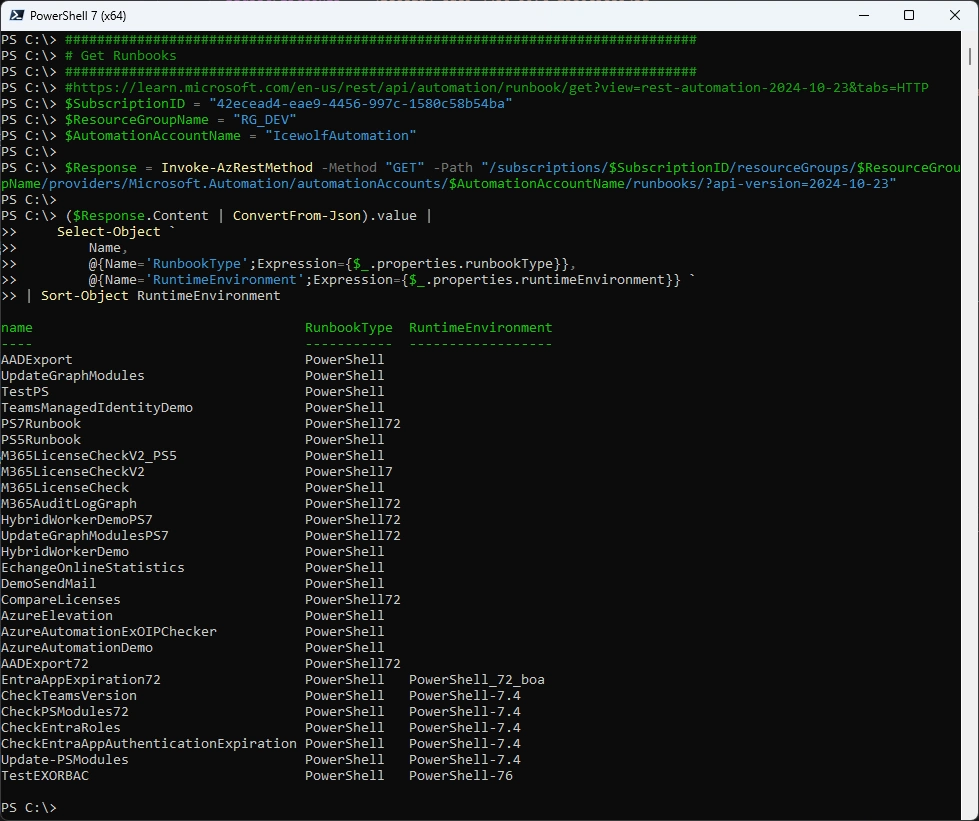Click the CheckEntraRoles runbook name
This screenshot has height=821, width=979.
click(61, 728)
